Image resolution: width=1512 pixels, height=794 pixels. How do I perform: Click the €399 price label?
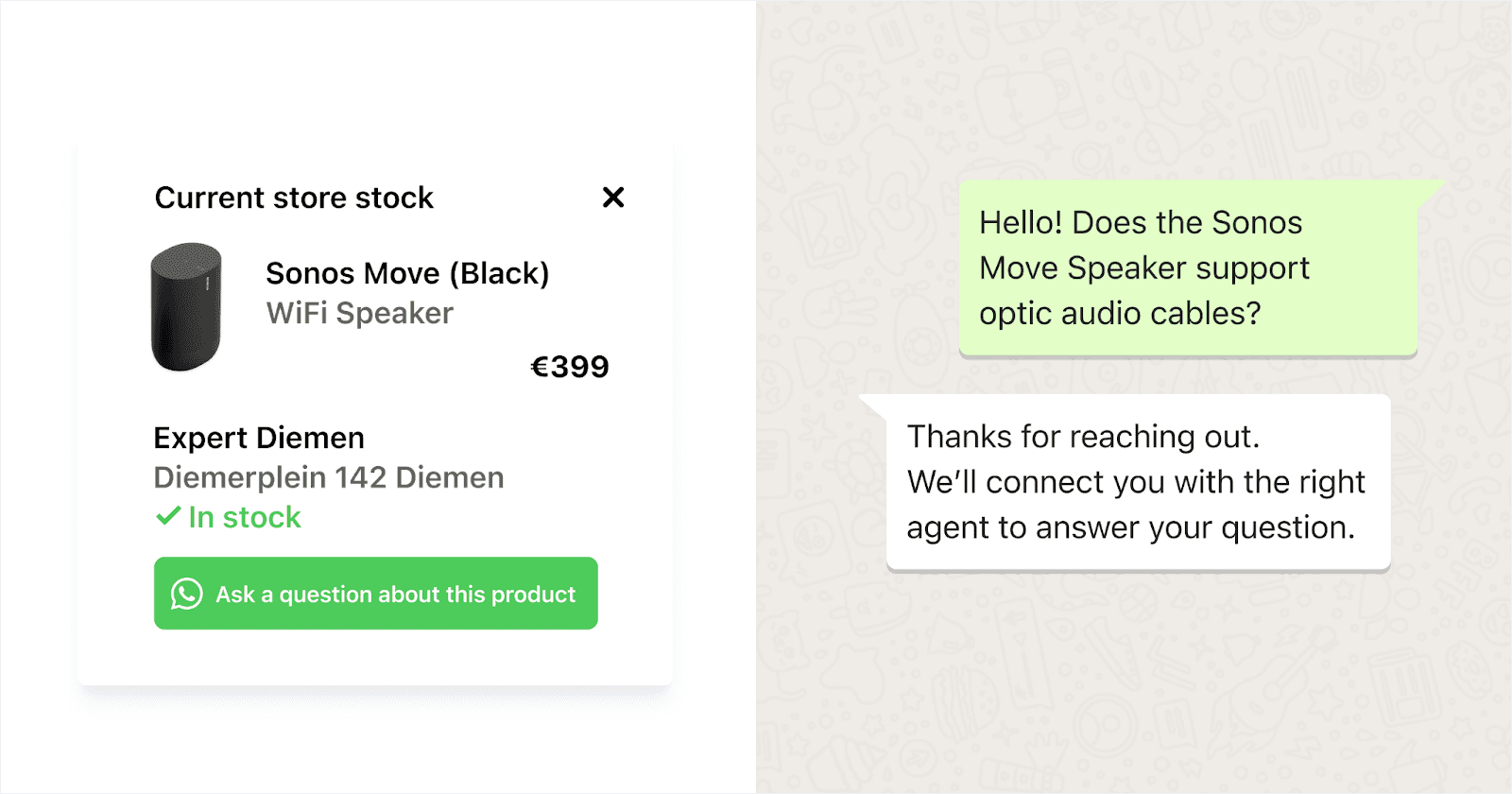coord(570,367)
